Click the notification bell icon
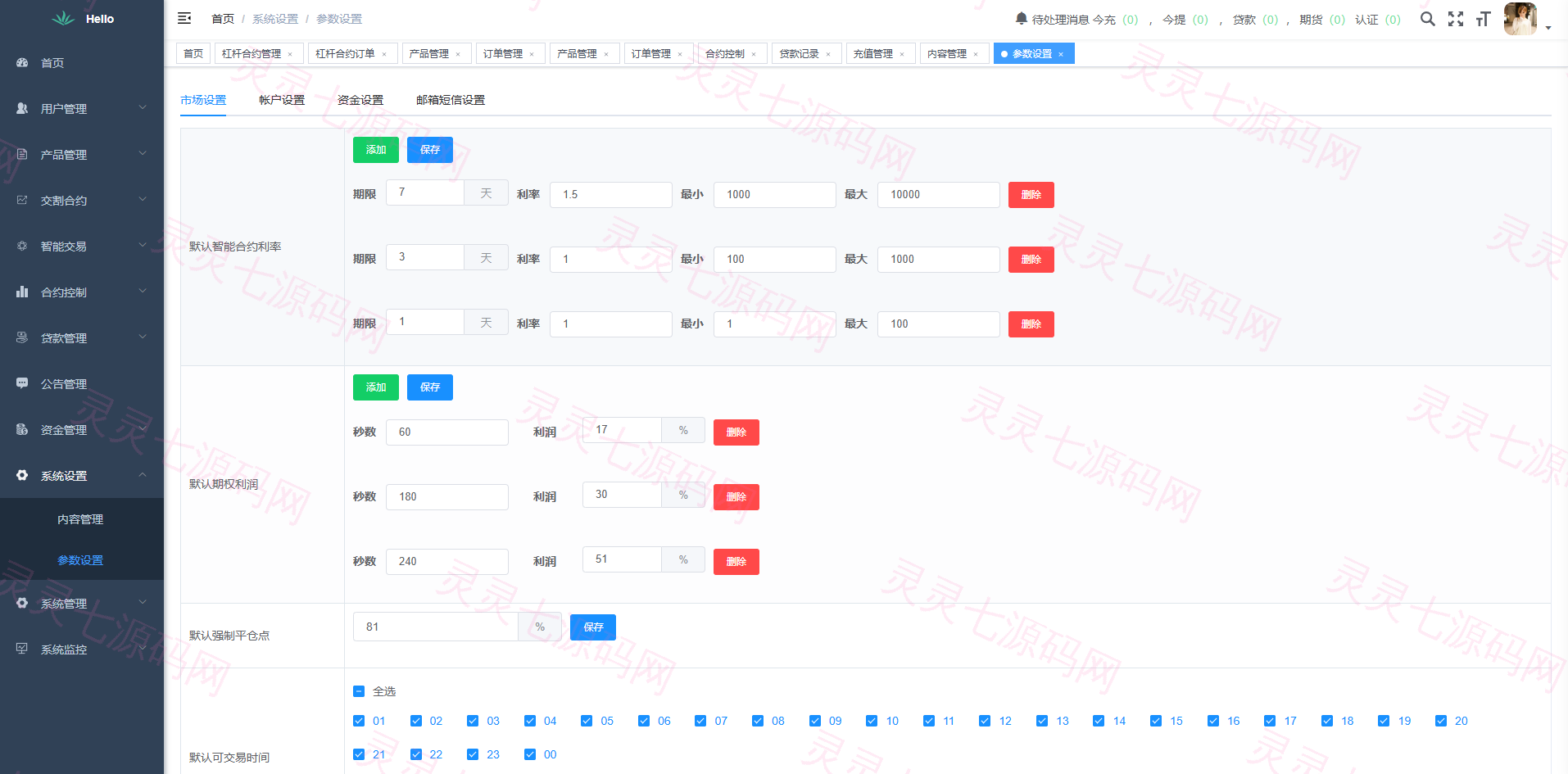 pyautogui.click(x=1021, y=19)
